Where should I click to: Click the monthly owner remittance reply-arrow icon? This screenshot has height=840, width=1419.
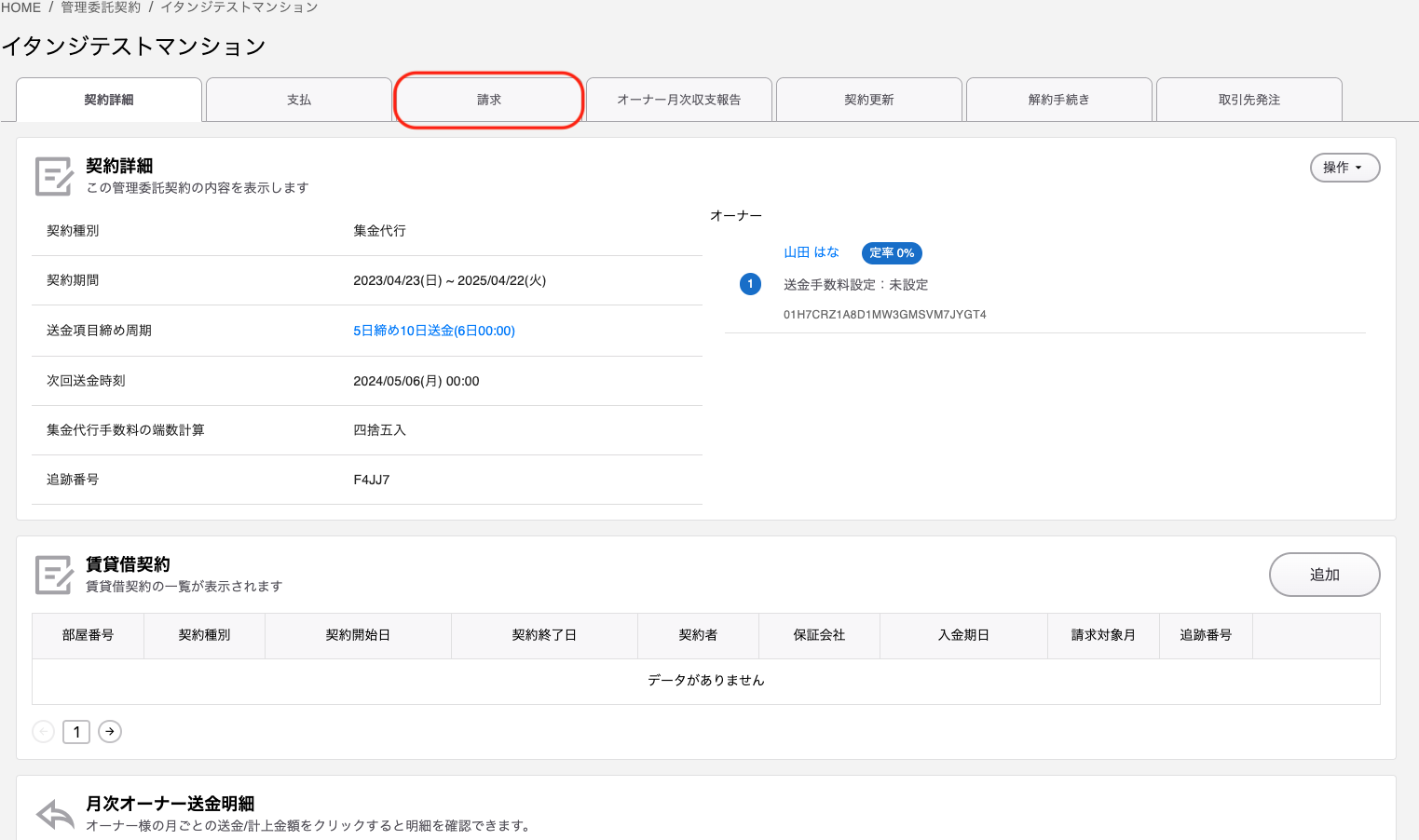tap(55, 814)
